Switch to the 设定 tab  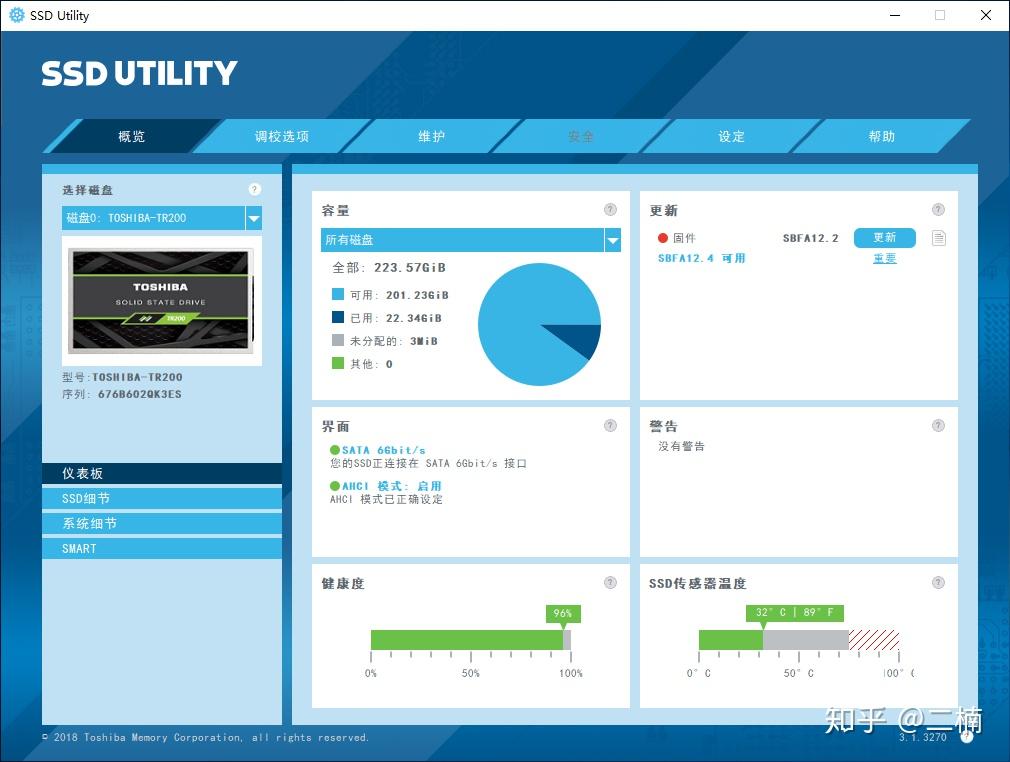[731, 136]
